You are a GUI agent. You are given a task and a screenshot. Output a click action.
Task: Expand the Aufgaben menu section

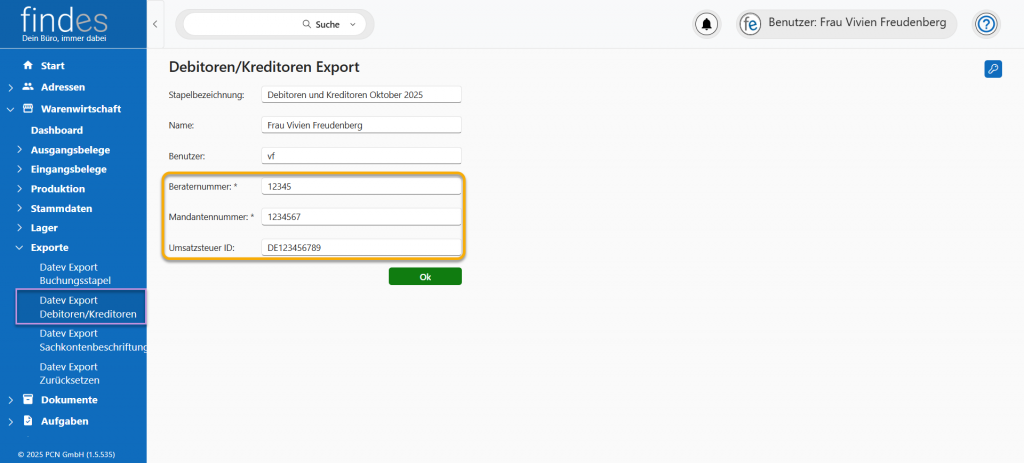(x=10, y=421)
